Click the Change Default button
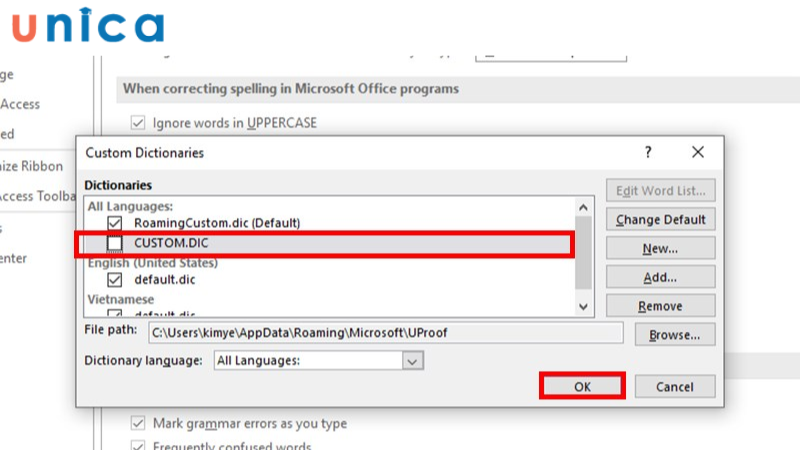Screen dimensions: 800x450 660,219
